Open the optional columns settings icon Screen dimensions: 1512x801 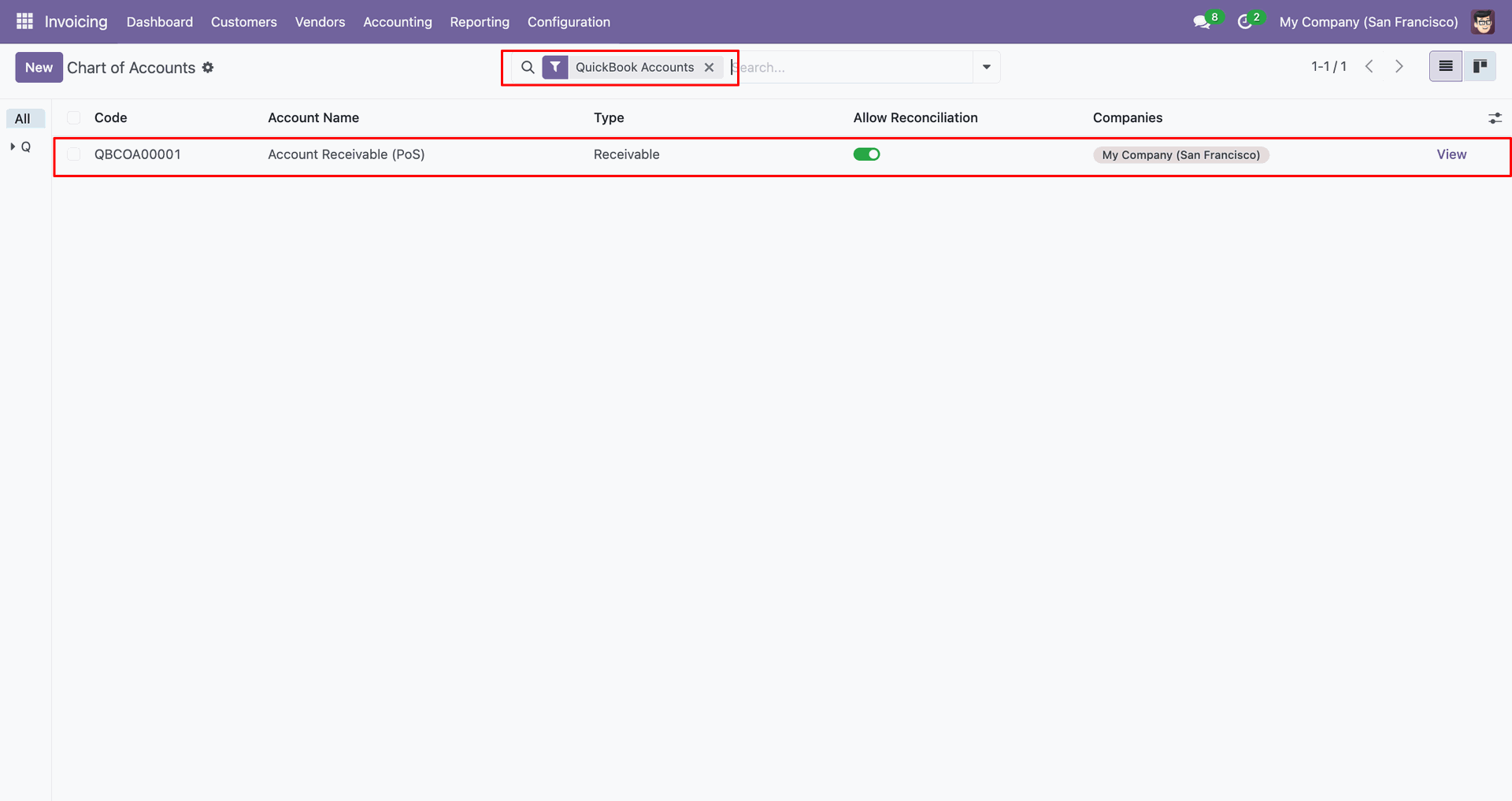[1495, 118]
